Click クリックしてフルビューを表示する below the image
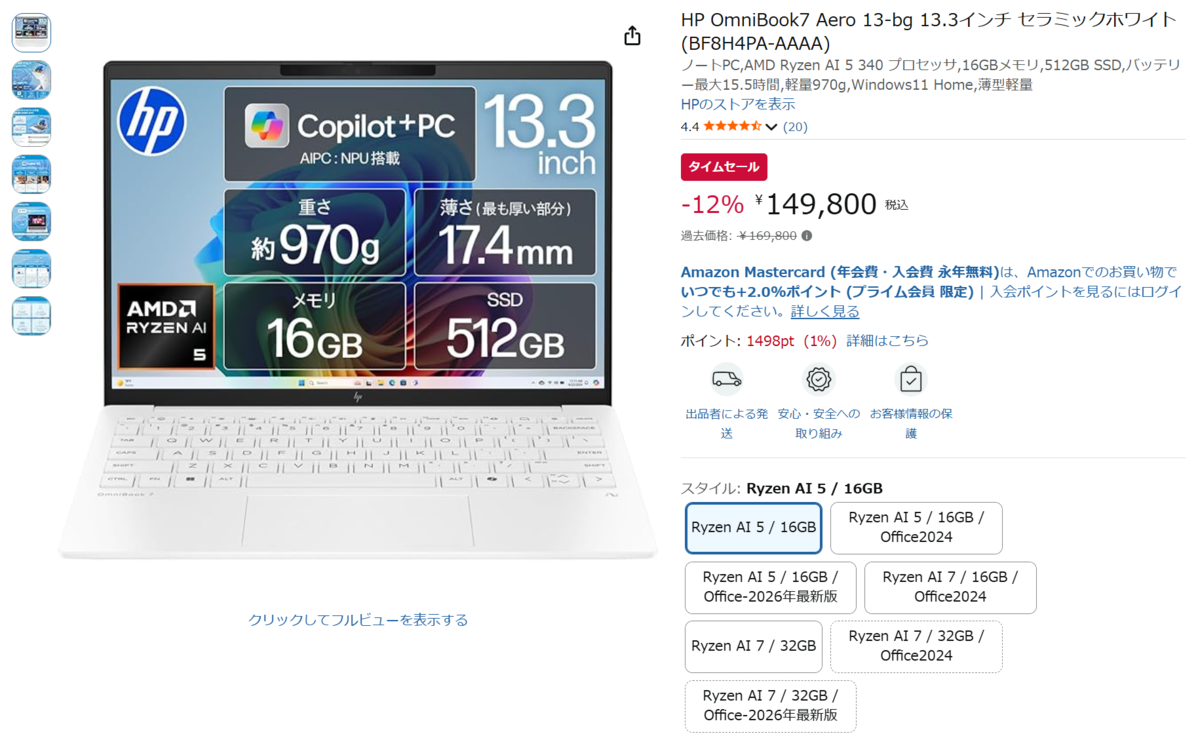Screen dimensions: 1200x734 coord(358,620)
